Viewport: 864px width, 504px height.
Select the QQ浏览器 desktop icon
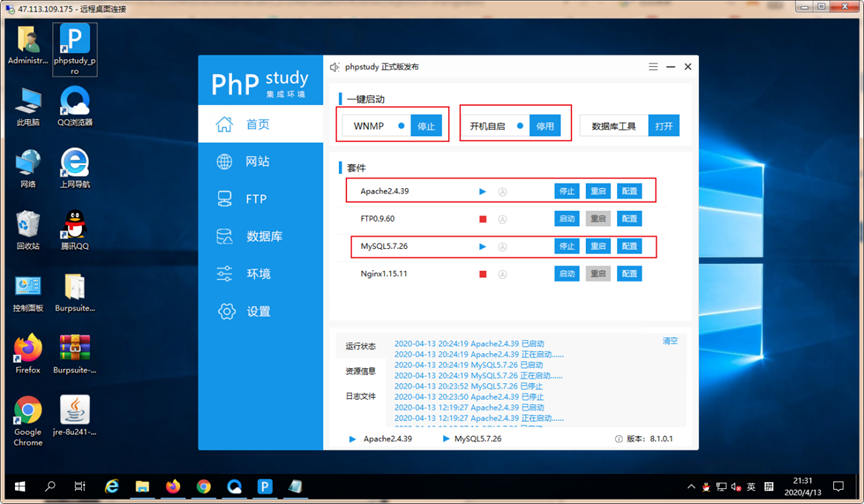[x=75, y=106]
